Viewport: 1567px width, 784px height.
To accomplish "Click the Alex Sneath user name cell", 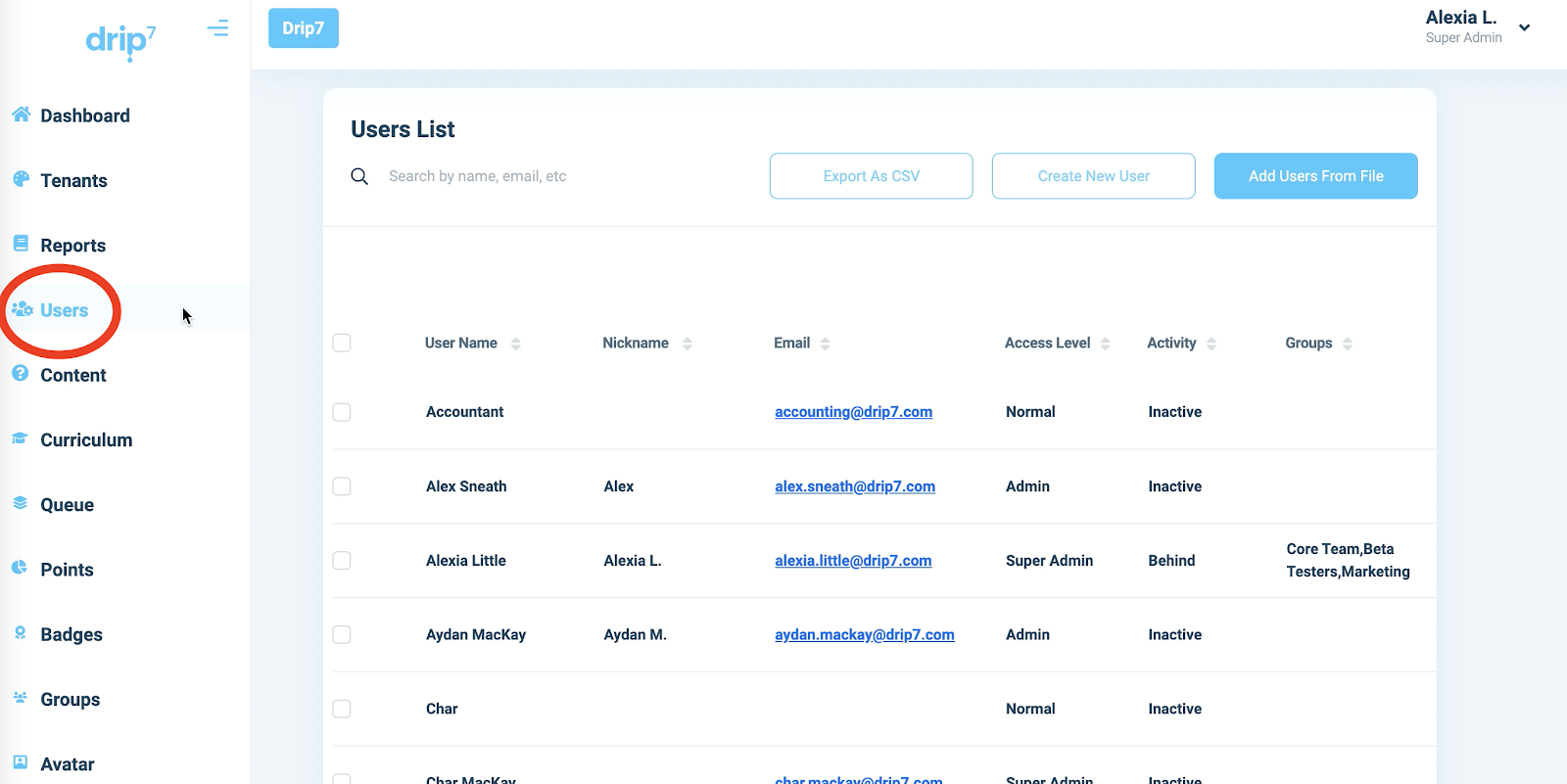I will (x=466, y=486).
